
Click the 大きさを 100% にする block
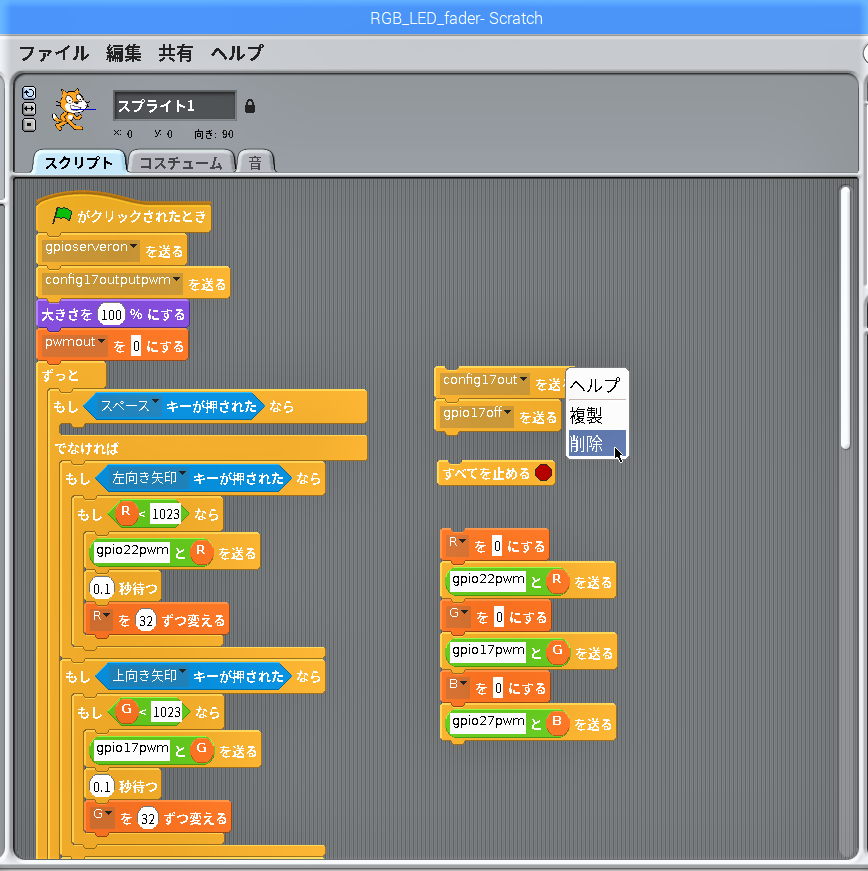point(113,314)
